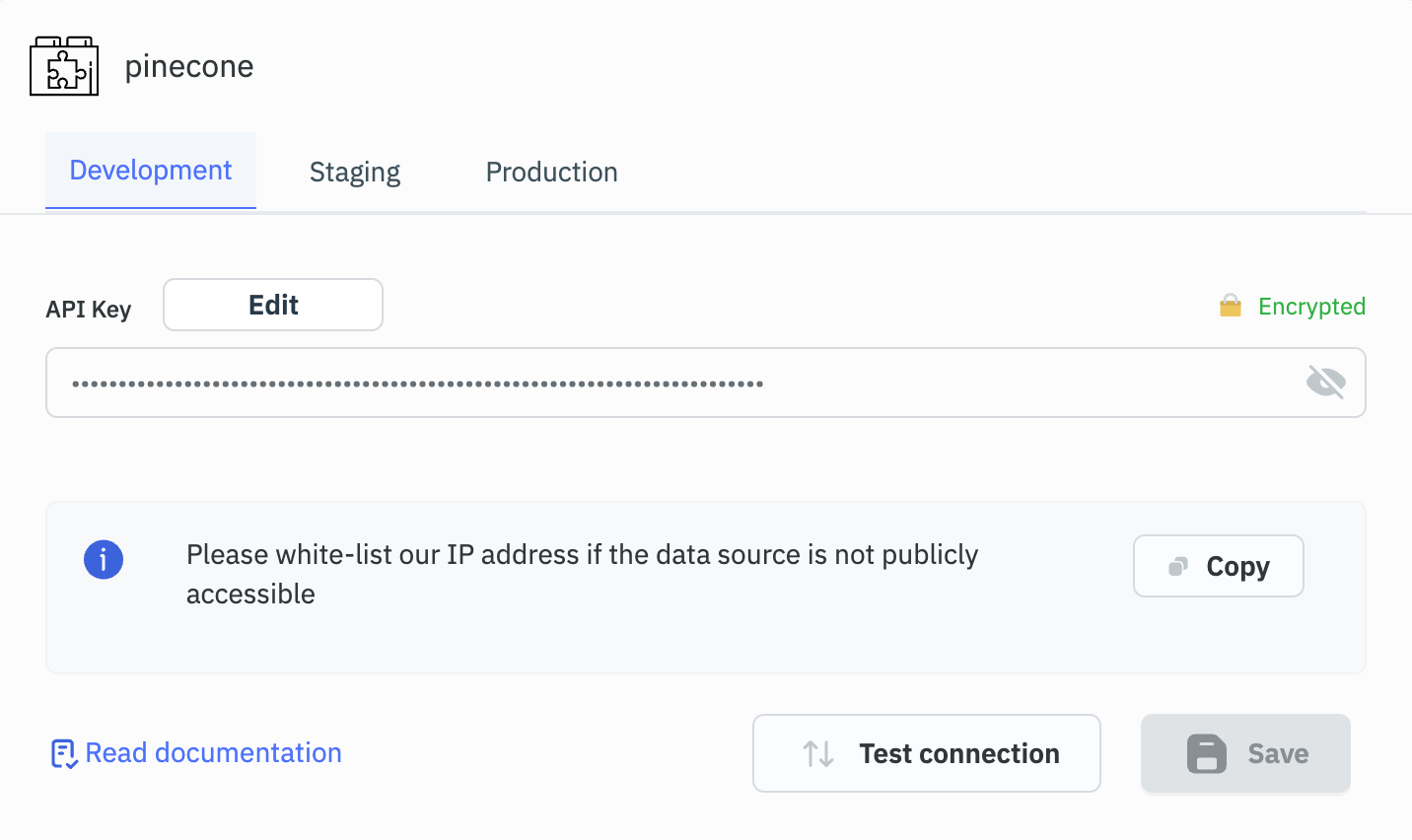
Task: Click the Edit button for API Key
Action: tap(273, 305)
